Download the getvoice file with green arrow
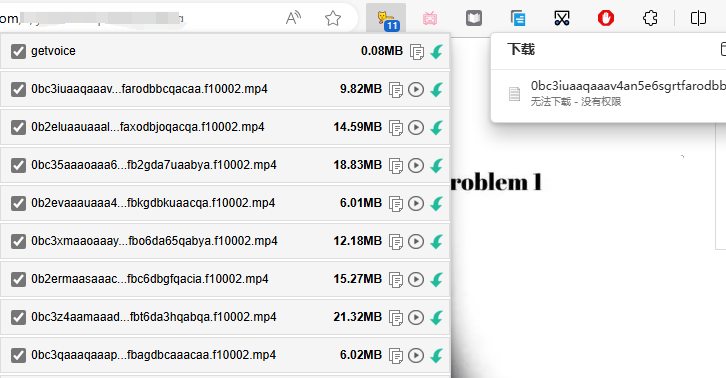The height and width of the screenshot is (378, 726). pos(437,51)
